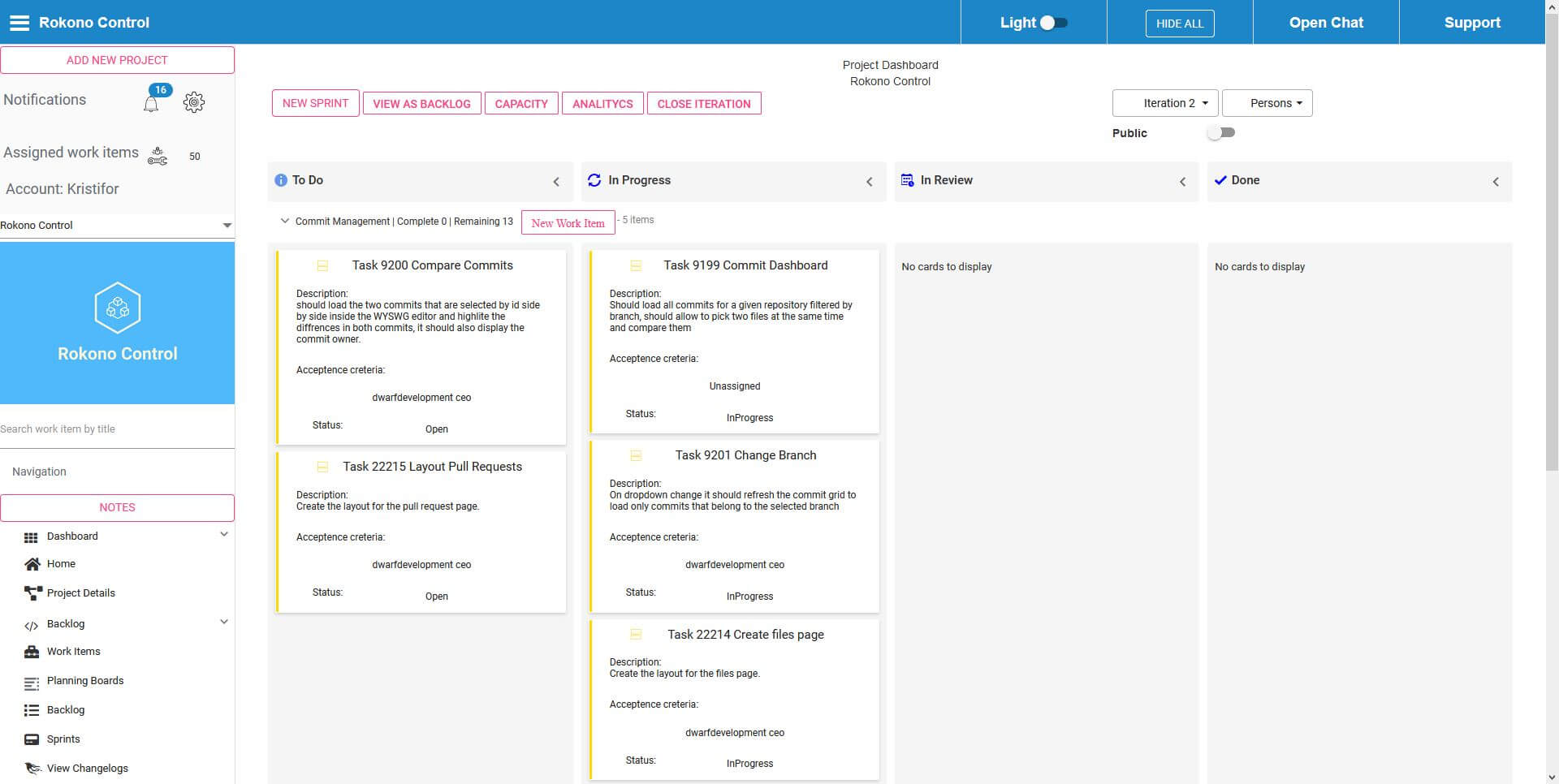This screenshot has height=784, width=1559.
Task: Click the Work Items briefcase icon
Action: tap(32, 652)
